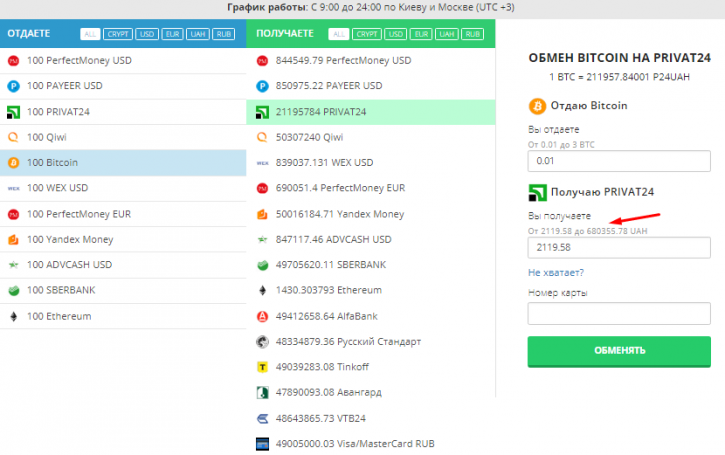Click the Авангард bank icon

pos(262,393)
